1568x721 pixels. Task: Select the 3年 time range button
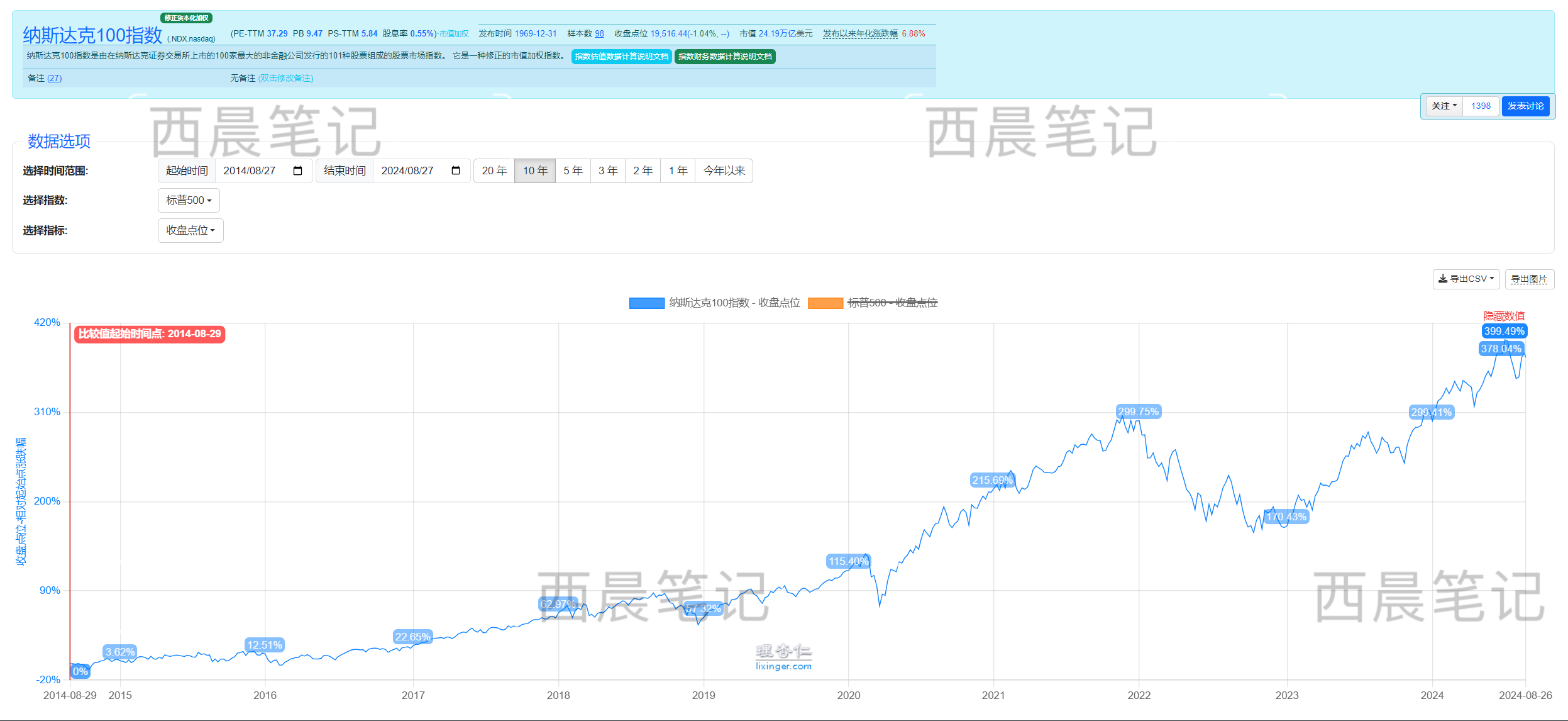click(607, 170)
